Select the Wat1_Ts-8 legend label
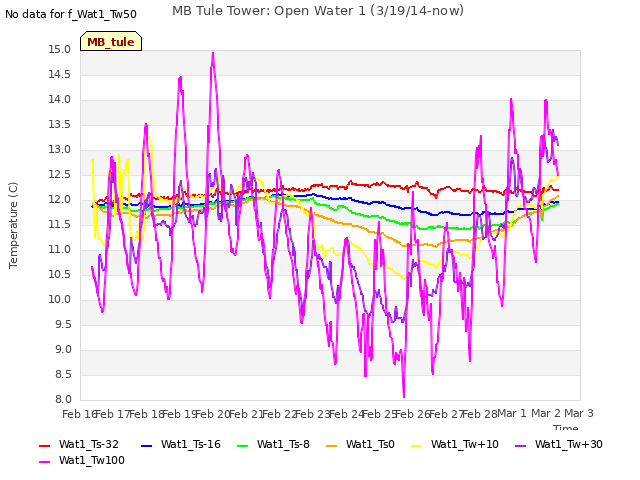 click(x=283, y=444)
